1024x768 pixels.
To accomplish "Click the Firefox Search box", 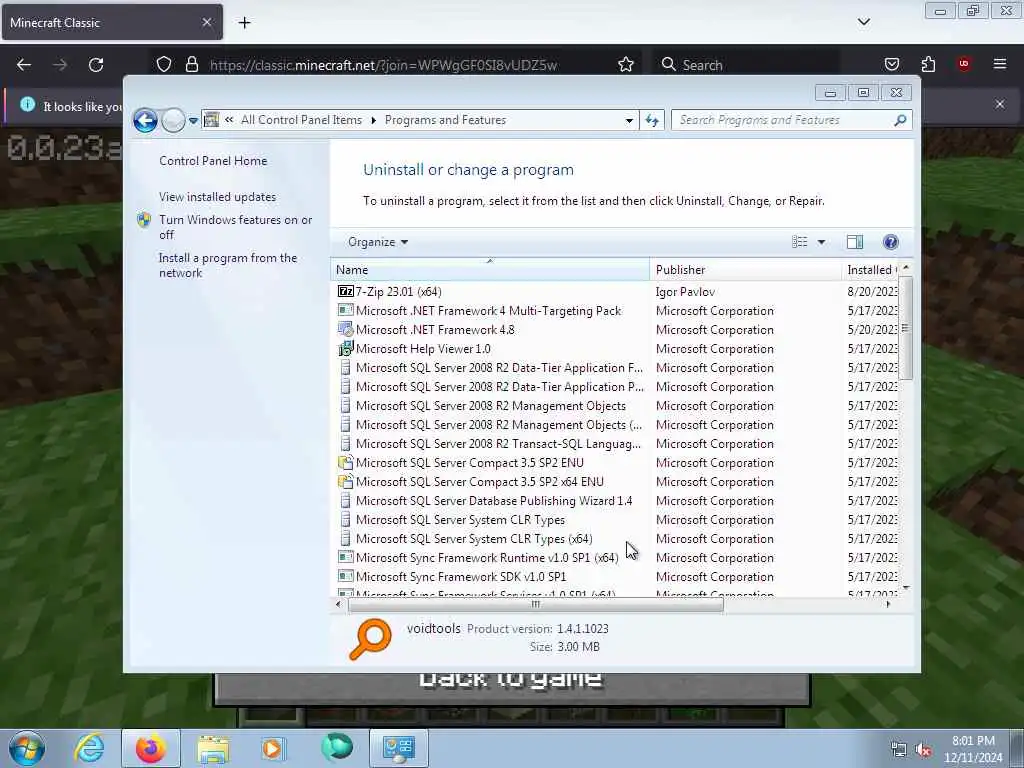I will pyautogui.click(x=746, y=65).
